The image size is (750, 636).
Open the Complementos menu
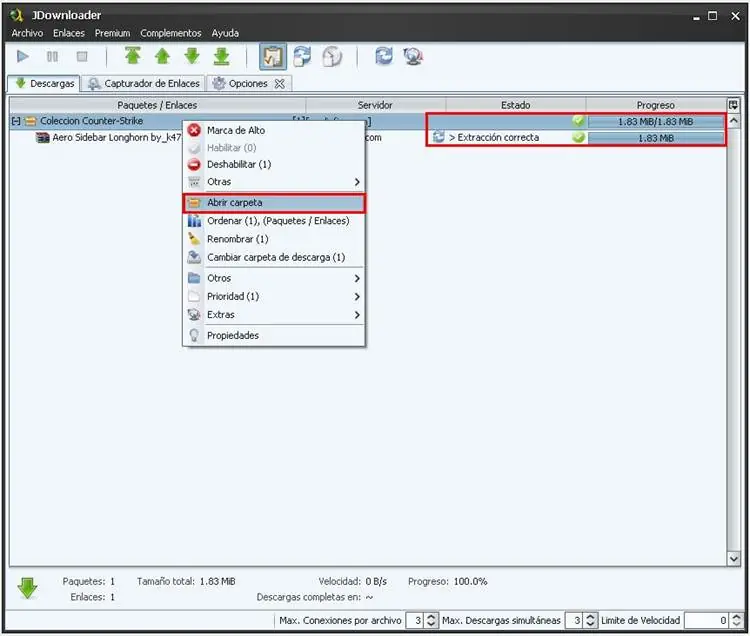[x=171, y=33]
